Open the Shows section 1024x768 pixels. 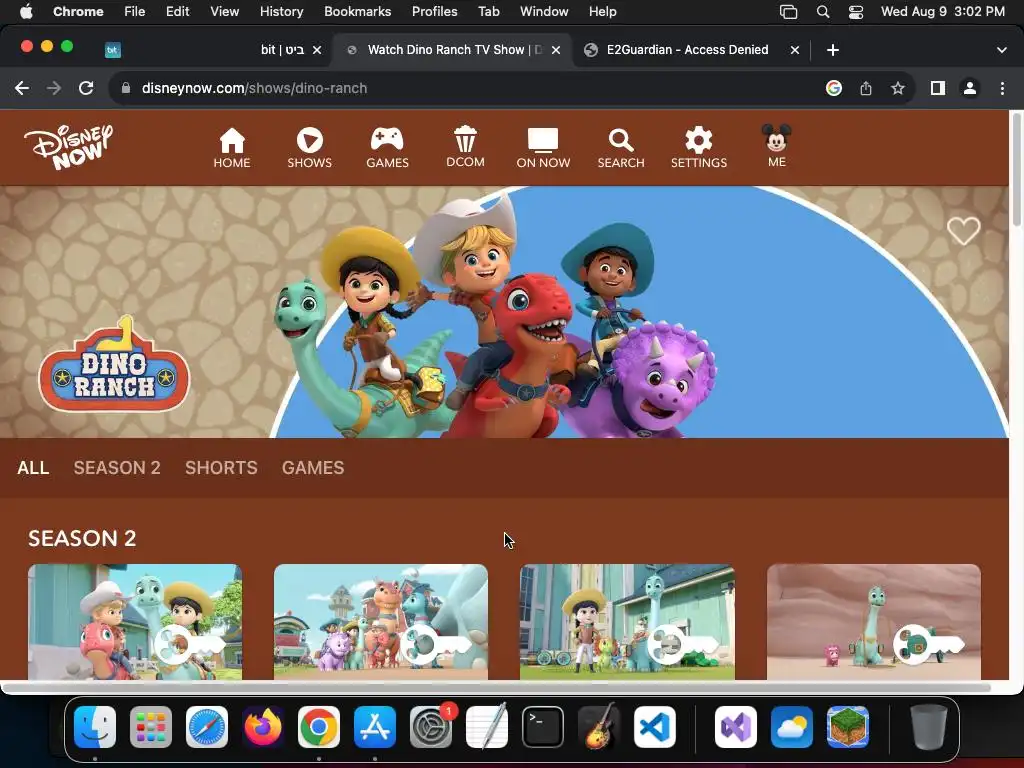tap(310, 148)
